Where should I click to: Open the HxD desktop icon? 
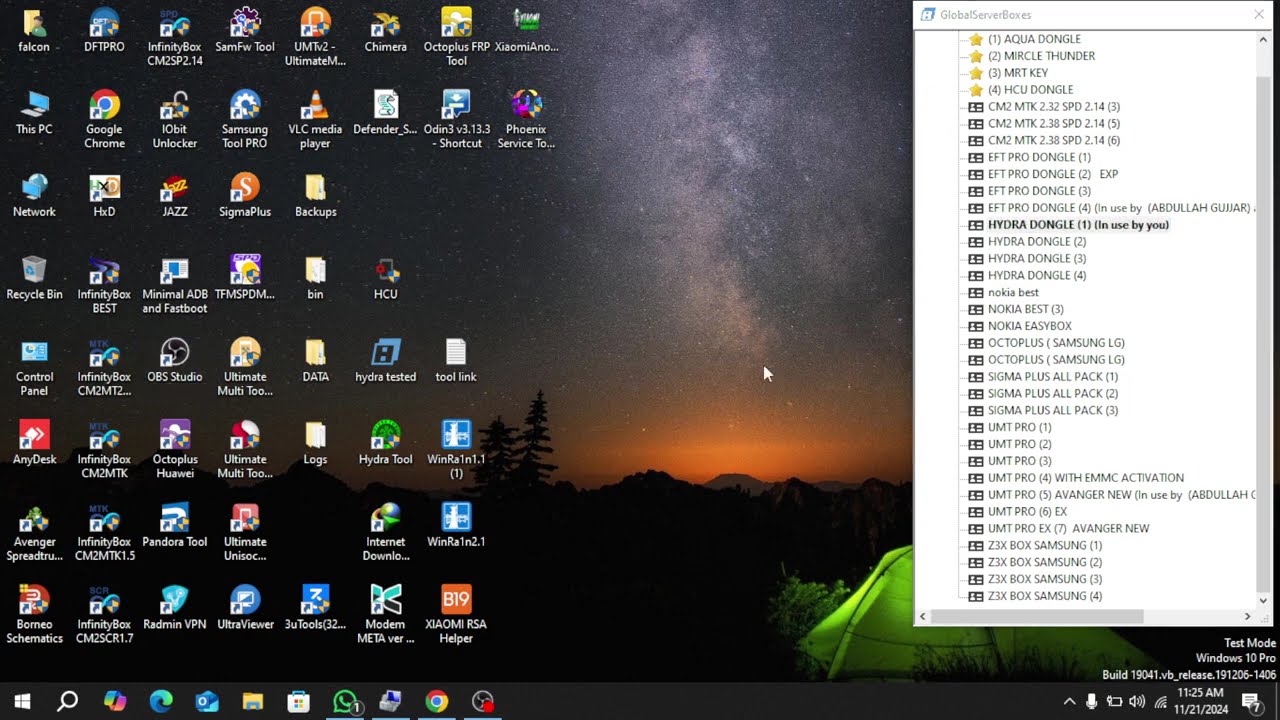pos(104,196)
